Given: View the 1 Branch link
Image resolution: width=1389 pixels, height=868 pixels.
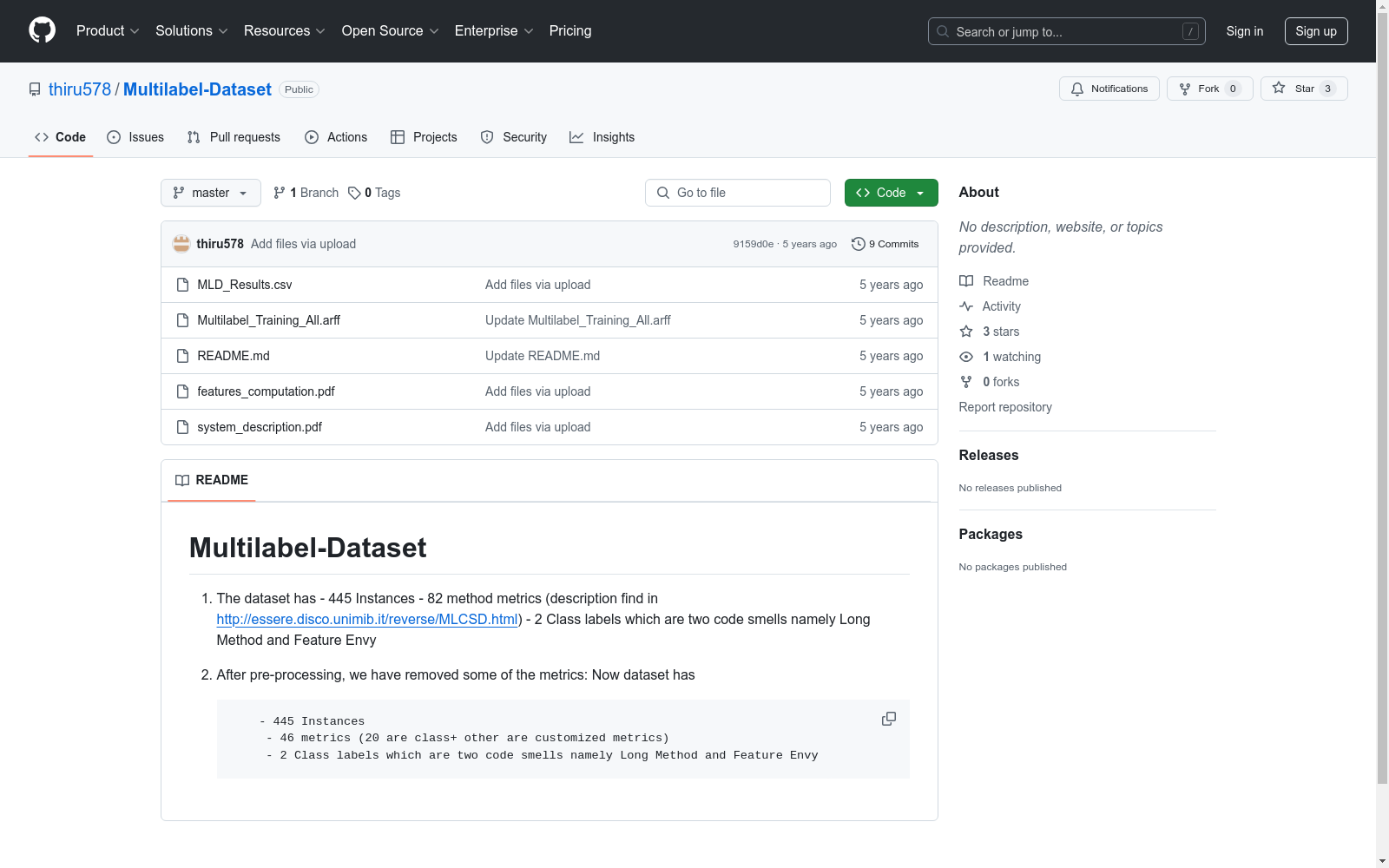Looking at the screenshot, I should pyautogui.click(x=306, y=193).
